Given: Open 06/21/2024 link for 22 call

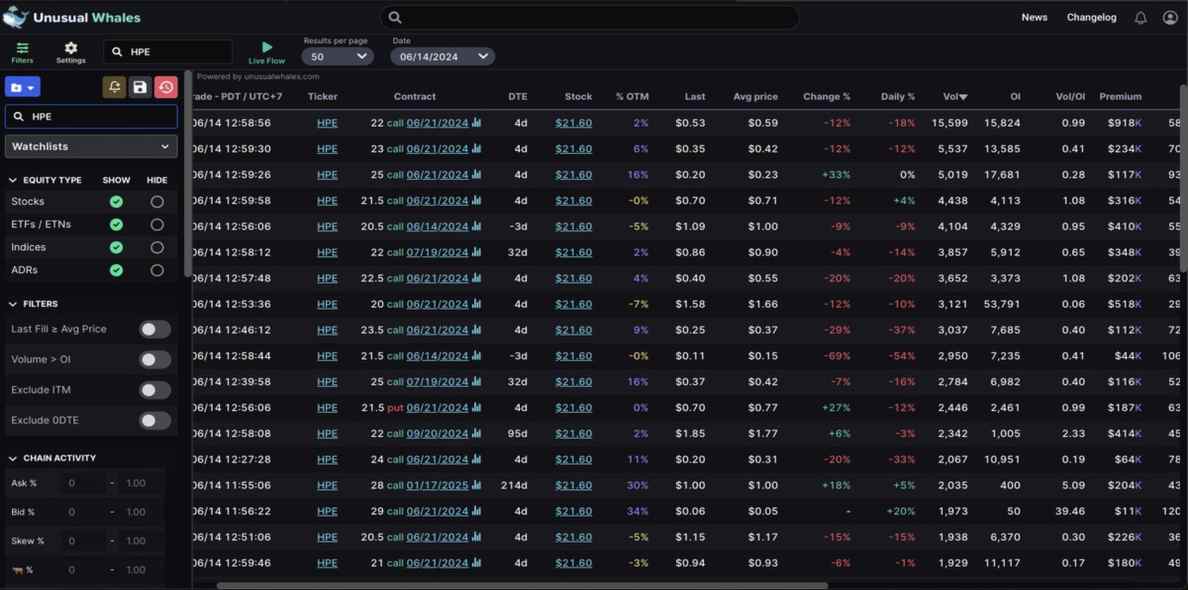Looking at the screenshot, I should tap(437, 123).
